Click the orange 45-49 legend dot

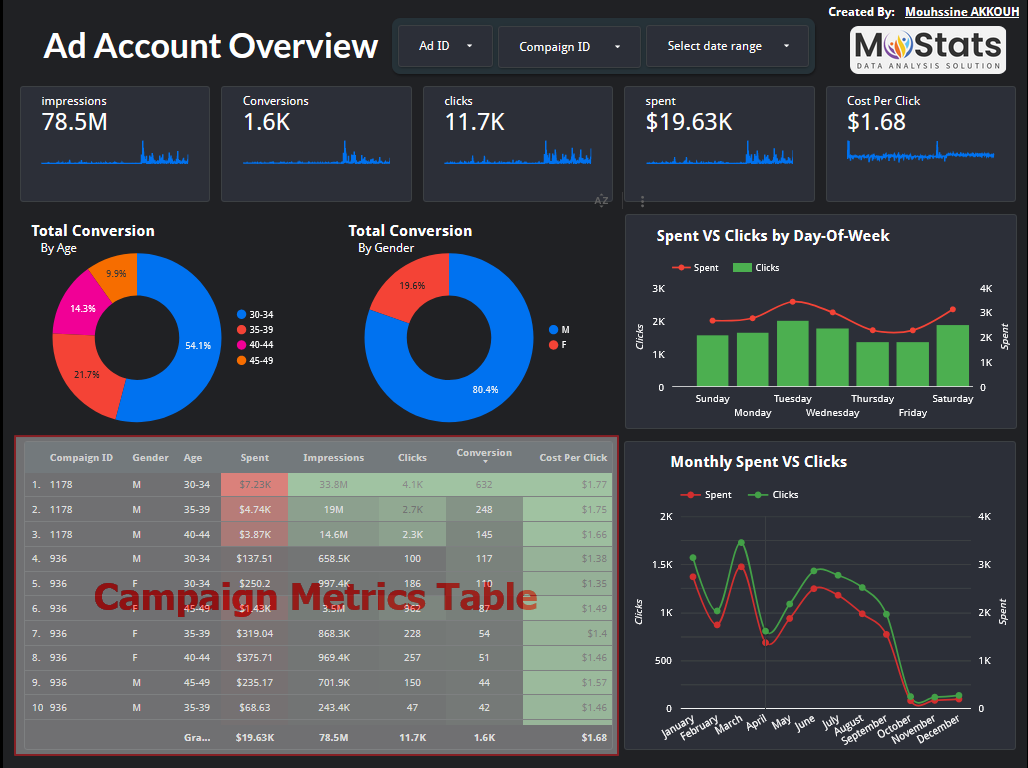point(241,360)
